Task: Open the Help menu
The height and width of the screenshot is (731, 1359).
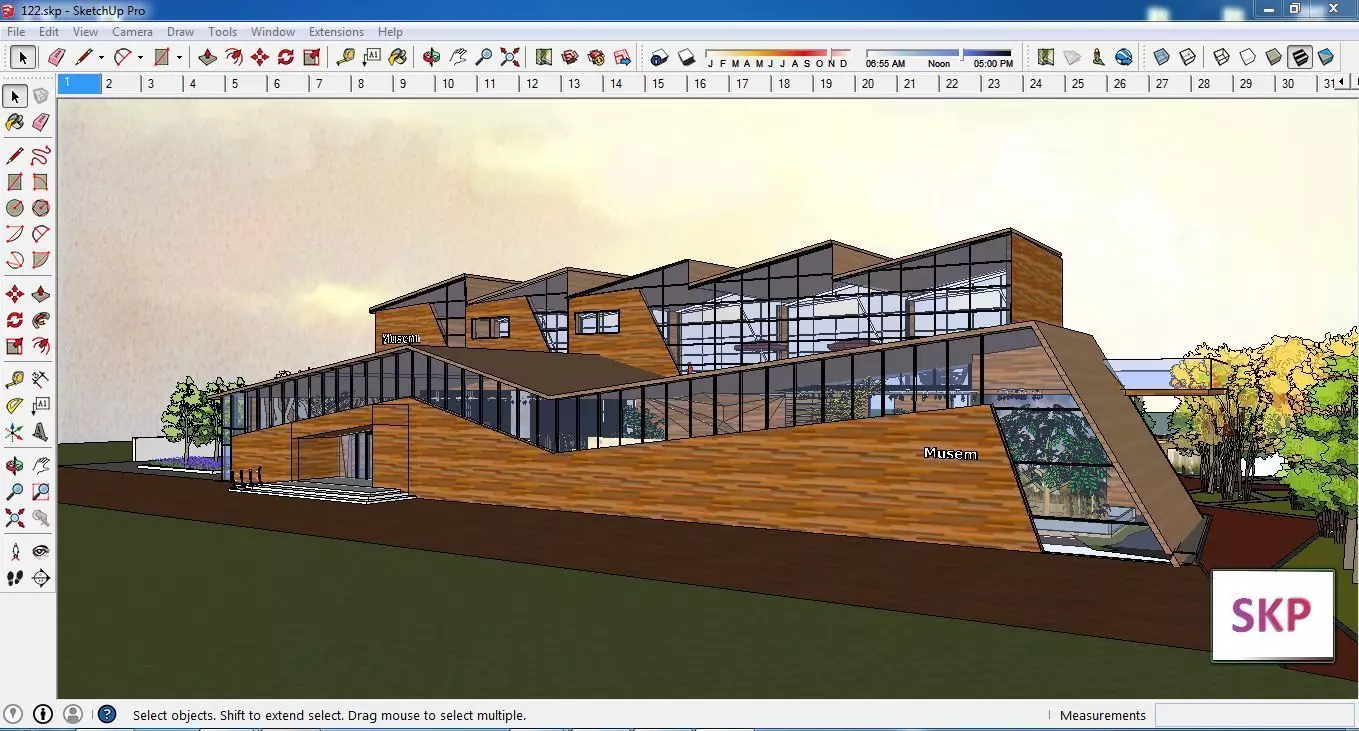Action: [390, 32]
